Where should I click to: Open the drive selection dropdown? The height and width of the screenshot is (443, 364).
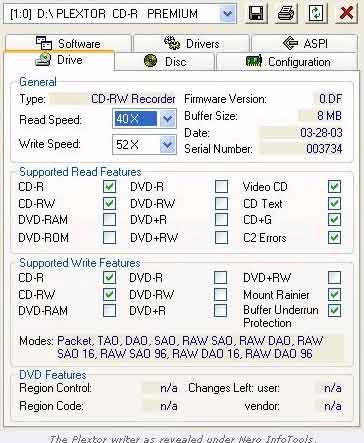point(228,14)
